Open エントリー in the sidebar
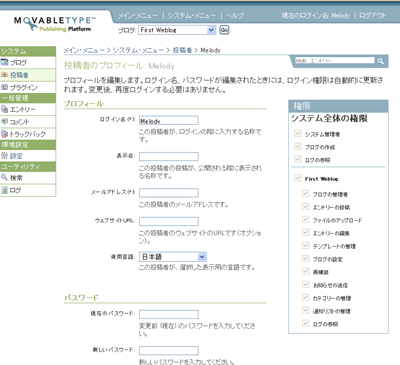400x365 pixels. click(28, 109)
